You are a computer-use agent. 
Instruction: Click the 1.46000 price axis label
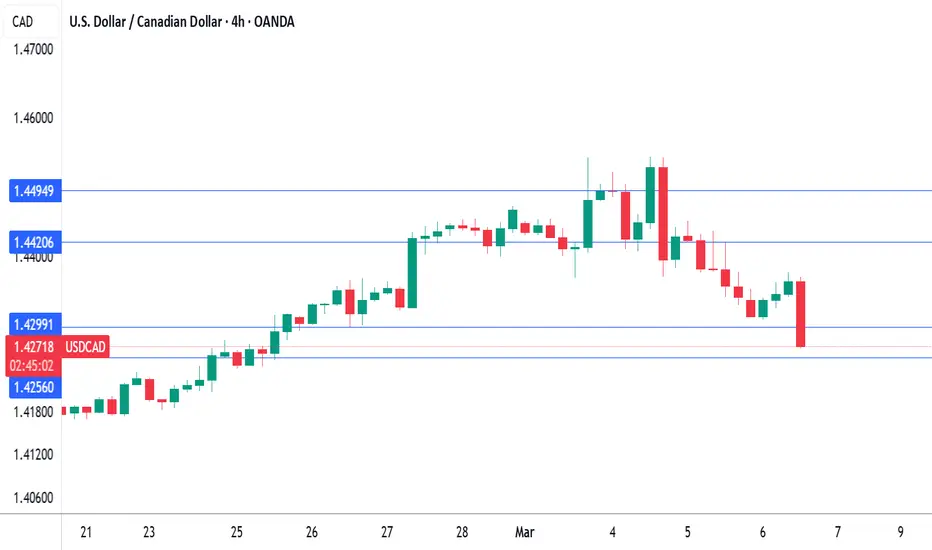click(33, 118)
